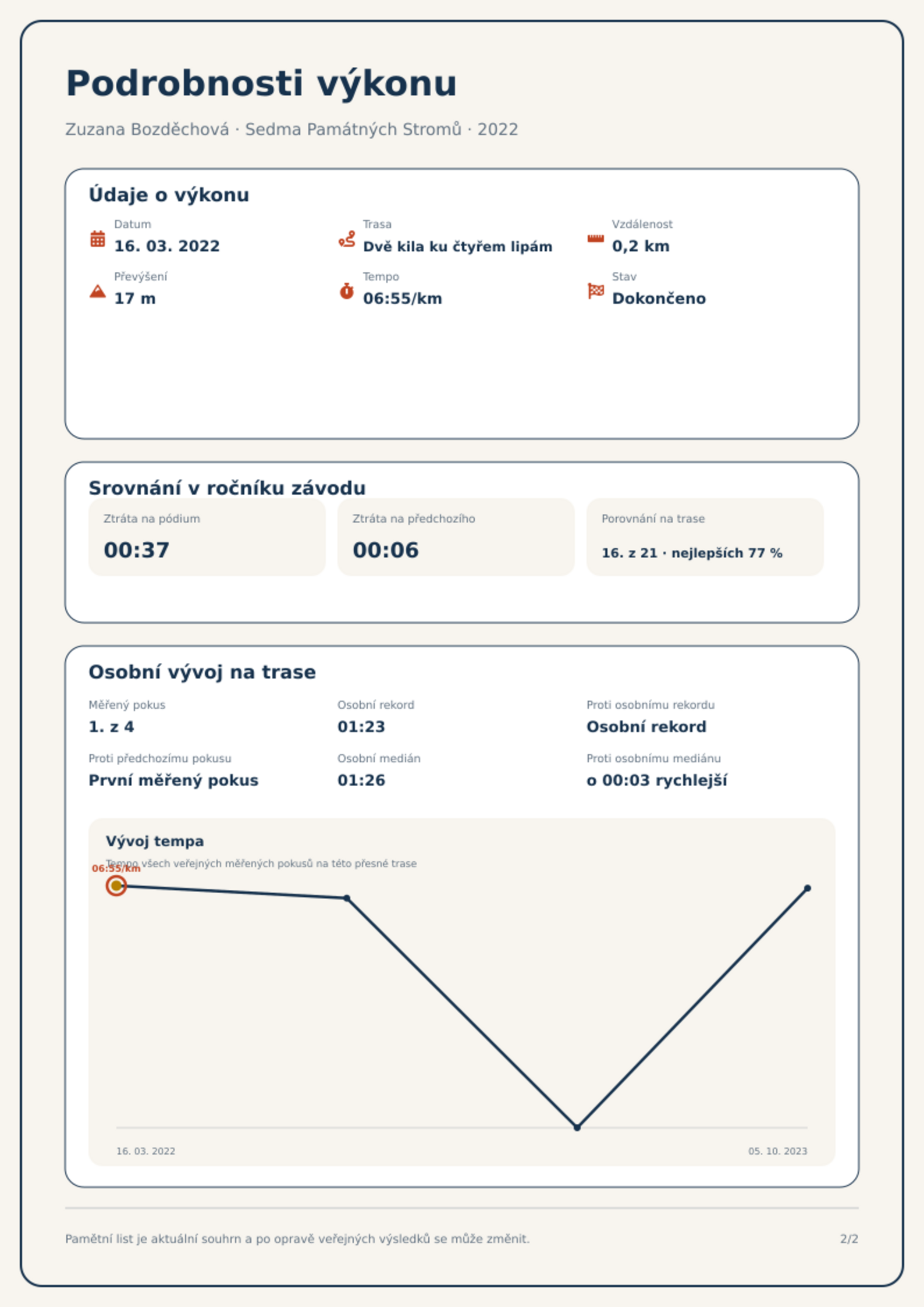Viewport: 924px width, 1307px height.
Task: Select the lowest point on the pace chart
Action: 577,1127
